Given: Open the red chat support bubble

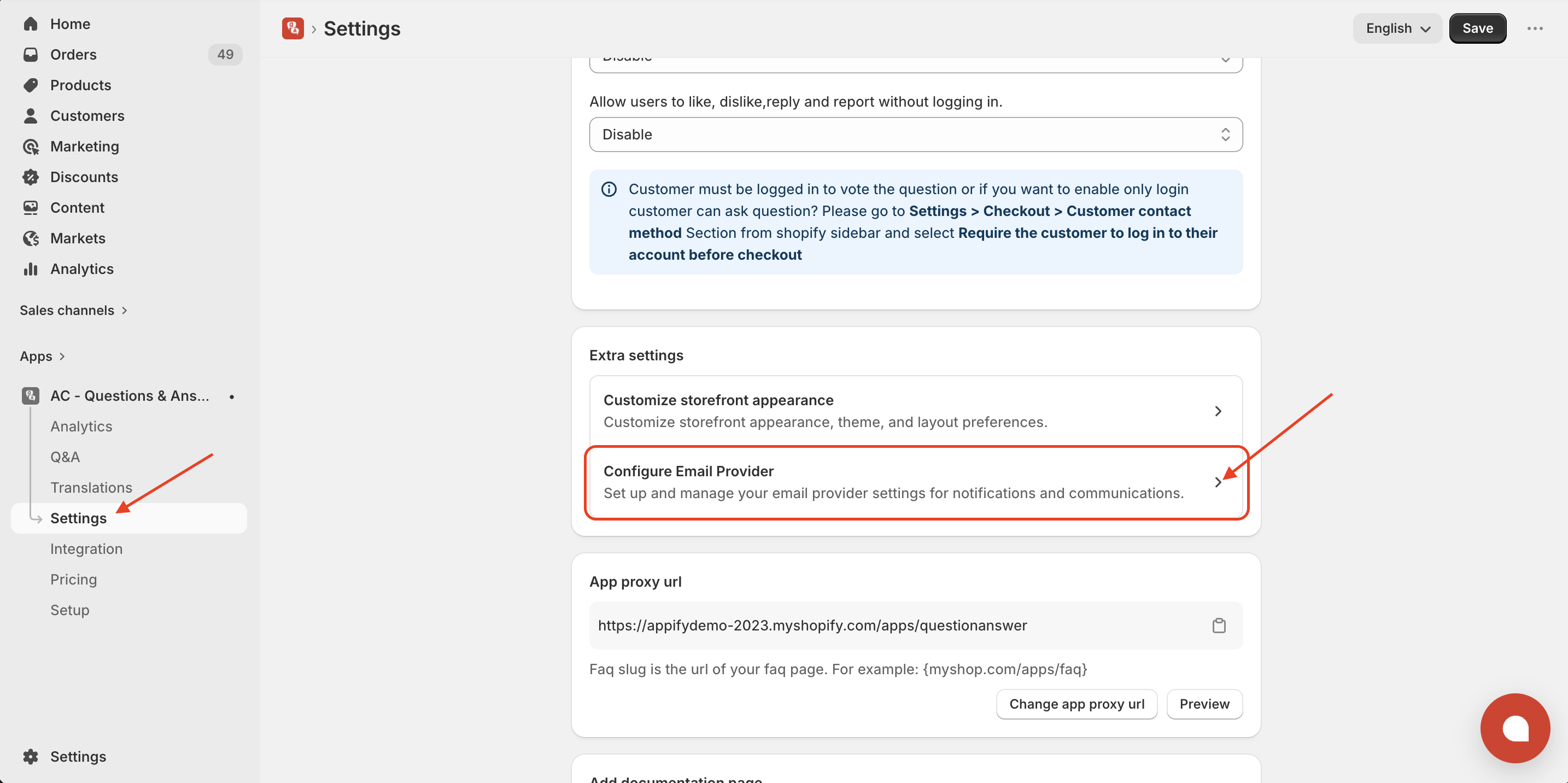Looking at the screenshot, I should click(1514, 728).
